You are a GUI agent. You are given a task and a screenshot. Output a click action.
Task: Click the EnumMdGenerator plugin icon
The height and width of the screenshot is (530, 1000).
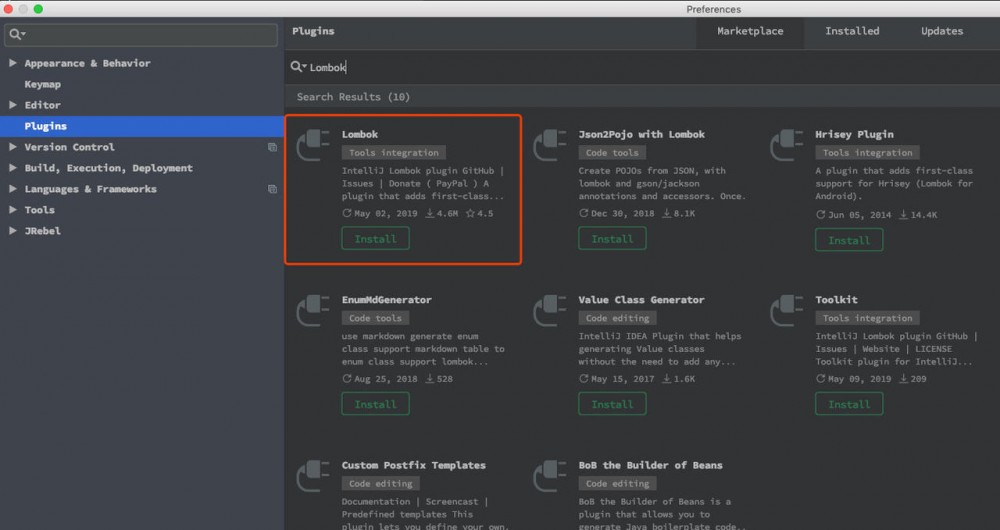[x=313, y=310]
